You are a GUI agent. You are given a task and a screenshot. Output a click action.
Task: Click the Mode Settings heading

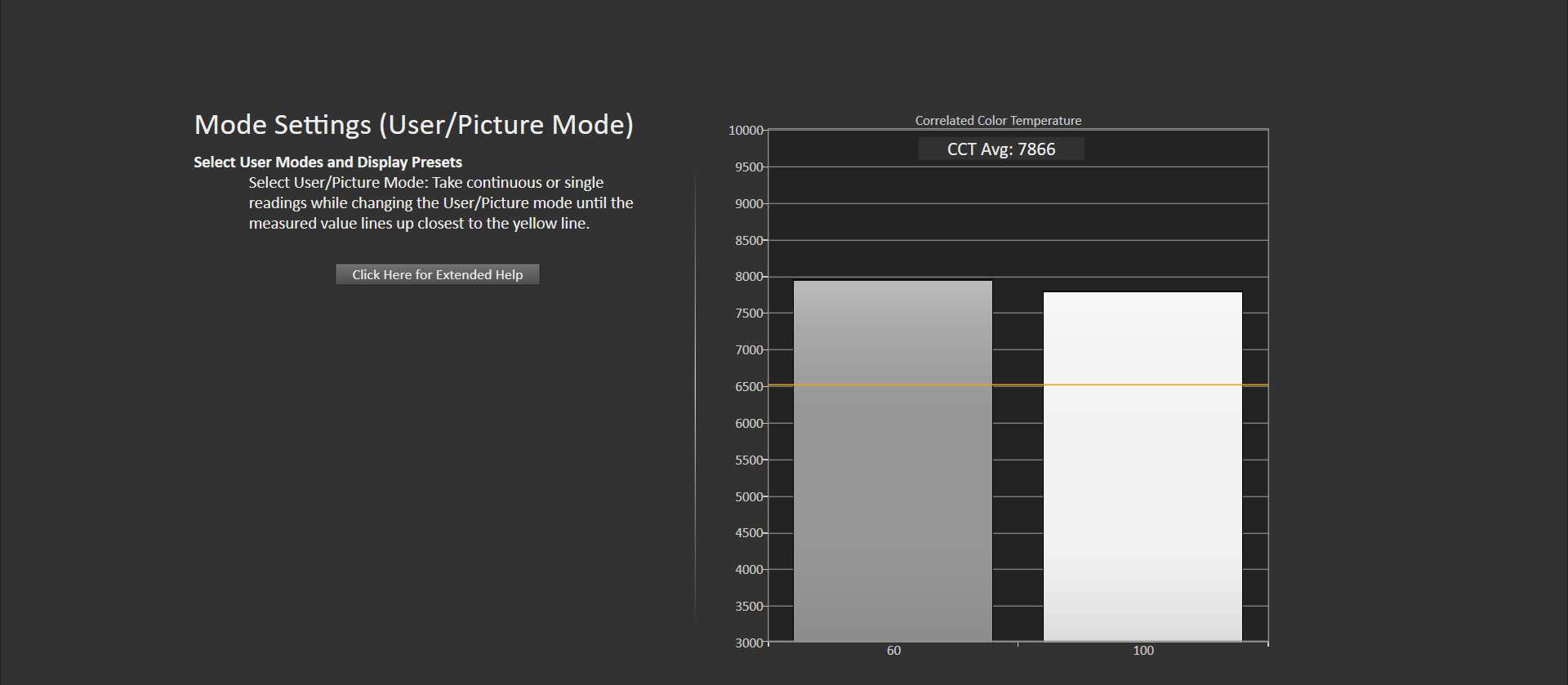413,124
